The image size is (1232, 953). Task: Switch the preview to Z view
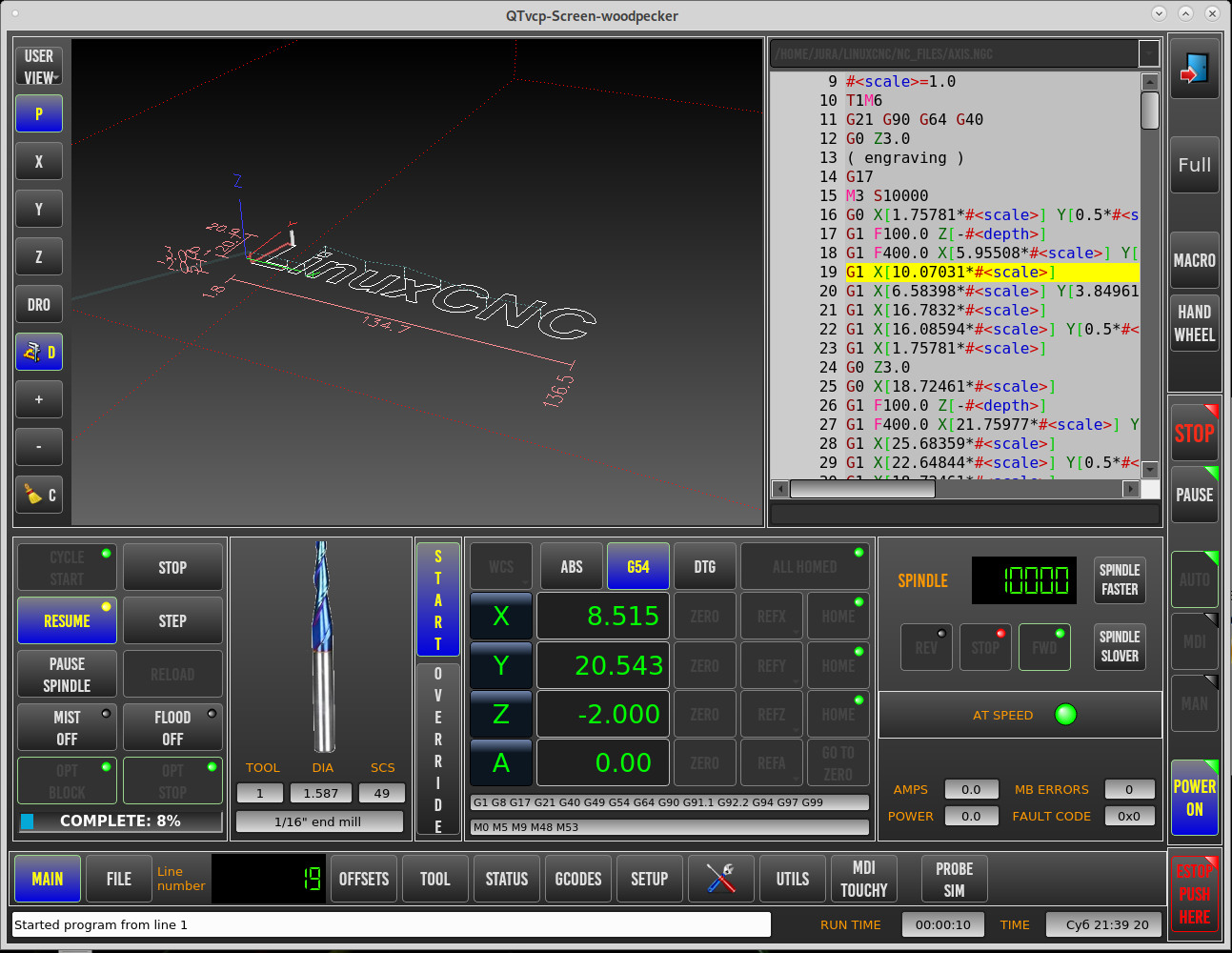point(39,256)
